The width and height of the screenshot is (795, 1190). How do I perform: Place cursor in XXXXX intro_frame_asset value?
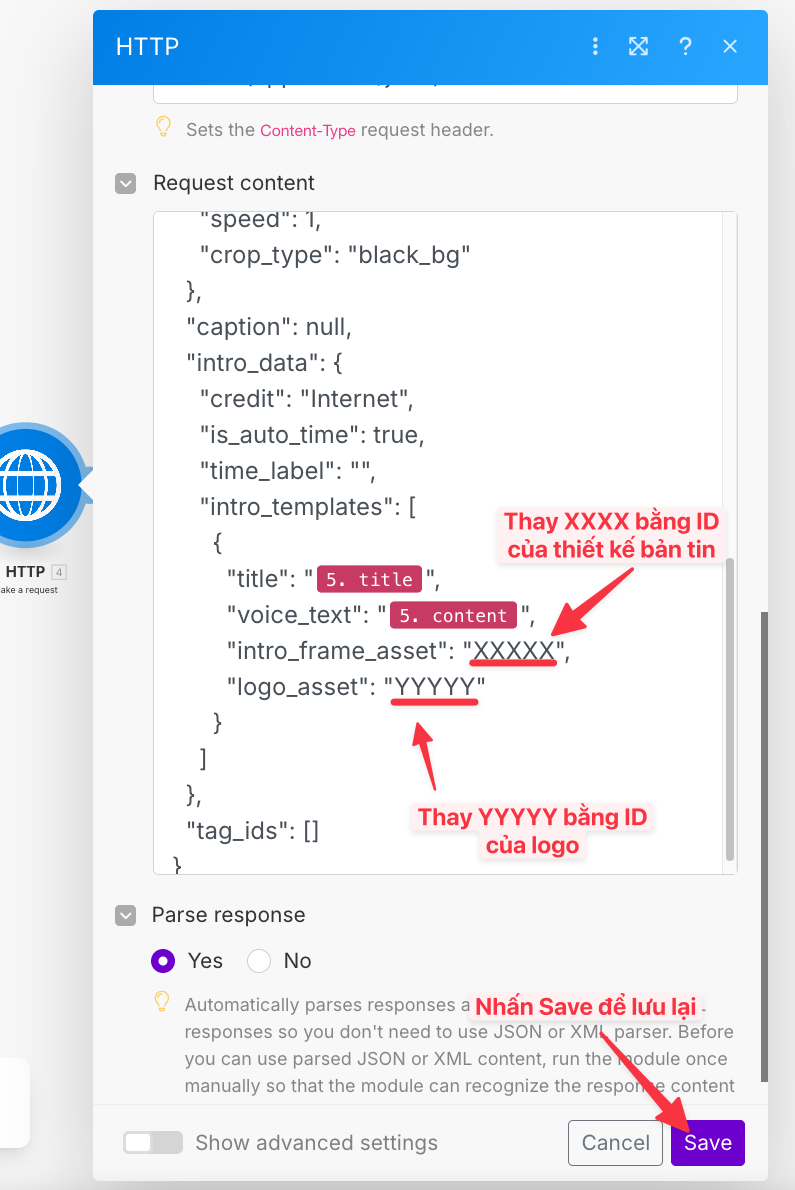tap(513, 651)
